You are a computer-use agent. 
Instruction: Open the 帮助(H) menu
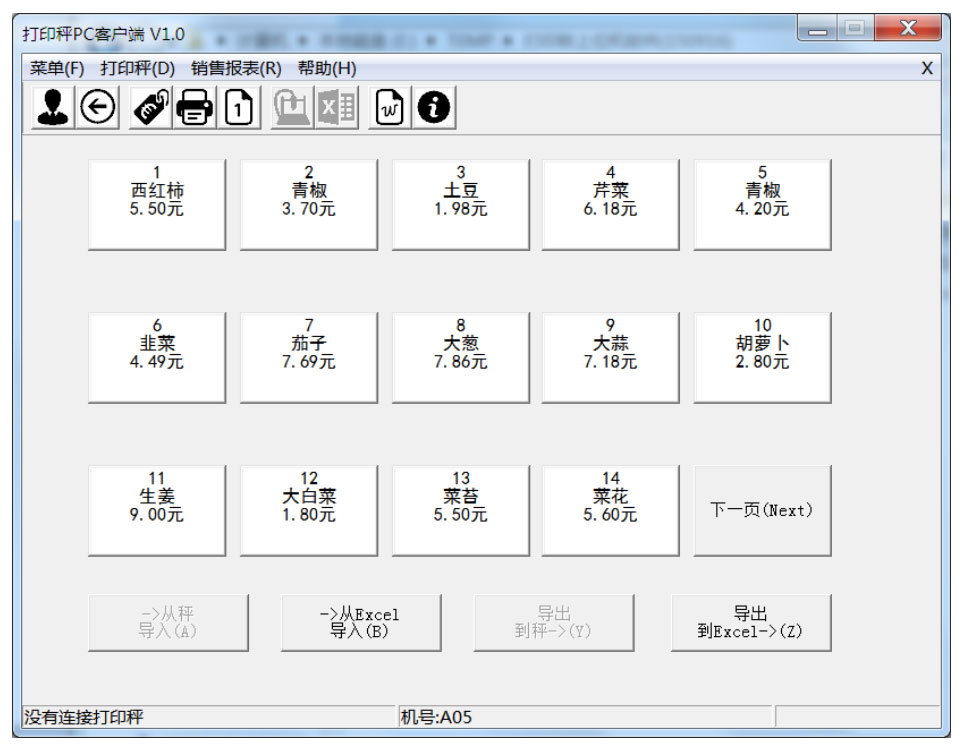(326, 68)
